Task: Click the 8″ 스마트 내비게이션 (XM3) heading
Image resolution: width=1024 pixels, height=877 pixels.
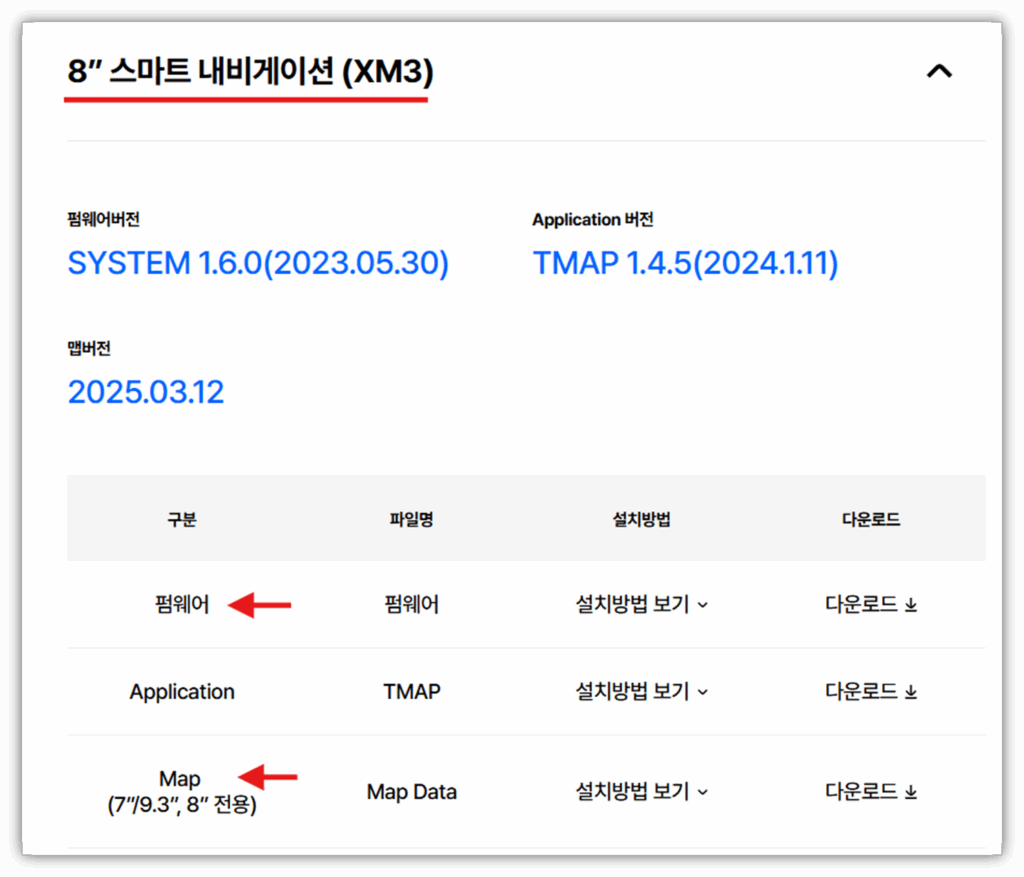Action: (250, 71)
